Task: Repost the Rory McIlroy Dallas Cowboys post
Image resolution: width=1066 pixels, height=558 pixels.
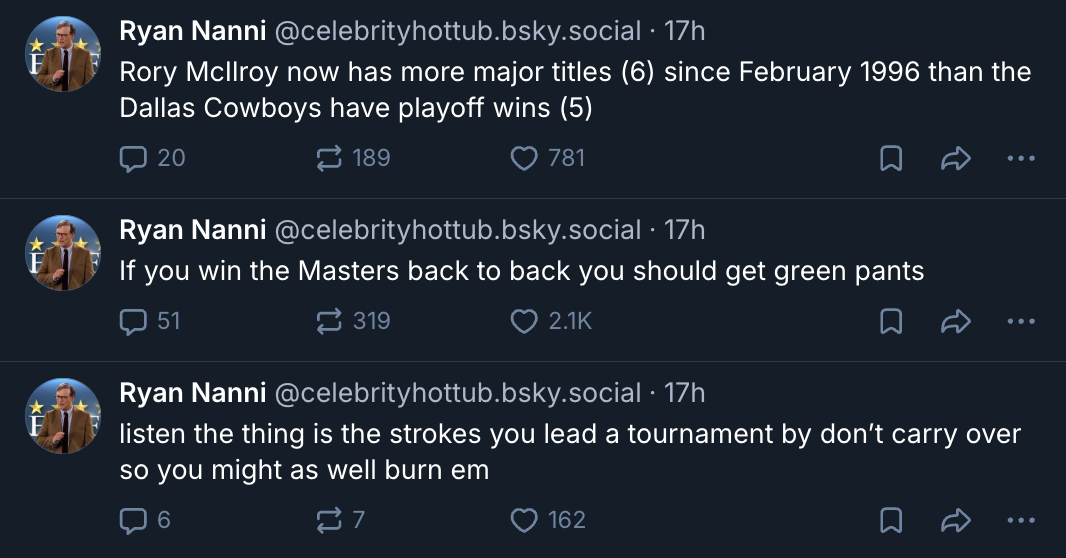Action: pos(329,158)
